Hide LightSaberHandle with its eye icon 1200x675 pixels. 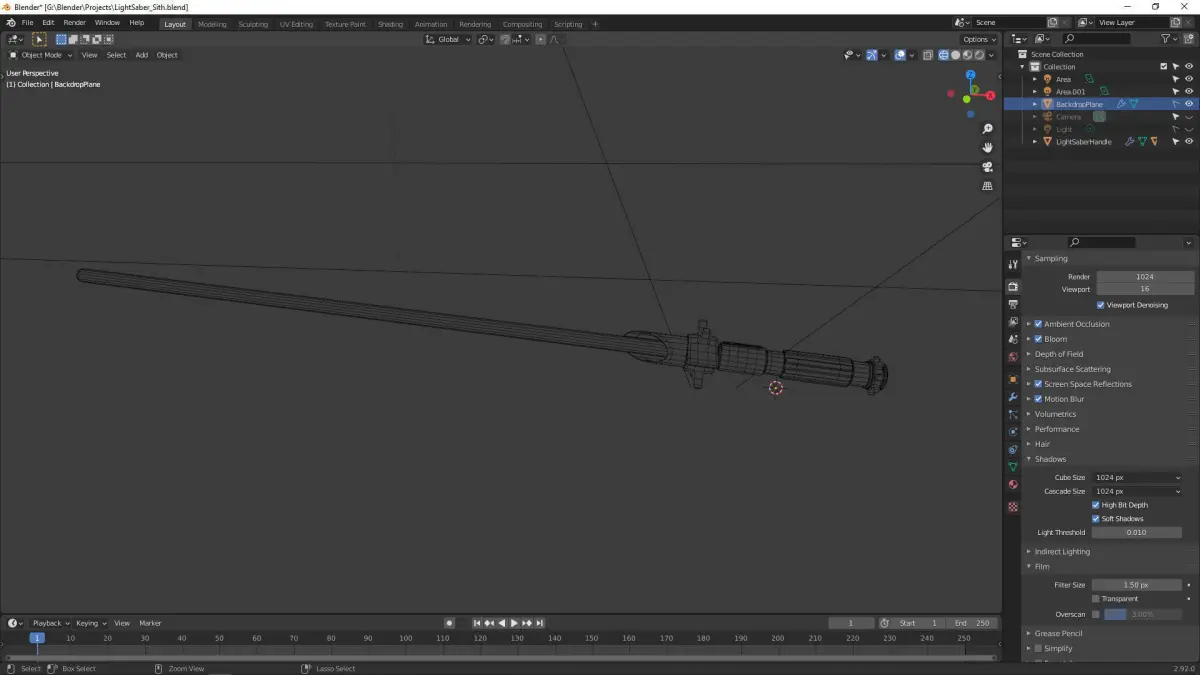(1189, 142)
